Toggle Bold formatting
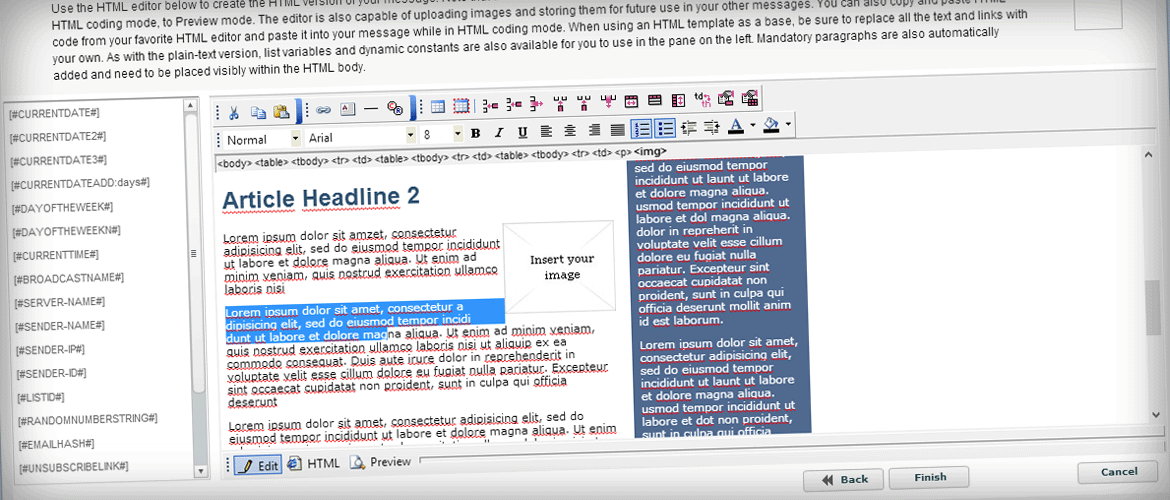Viewport: 1170px width, 500px height. pos(475,132)
